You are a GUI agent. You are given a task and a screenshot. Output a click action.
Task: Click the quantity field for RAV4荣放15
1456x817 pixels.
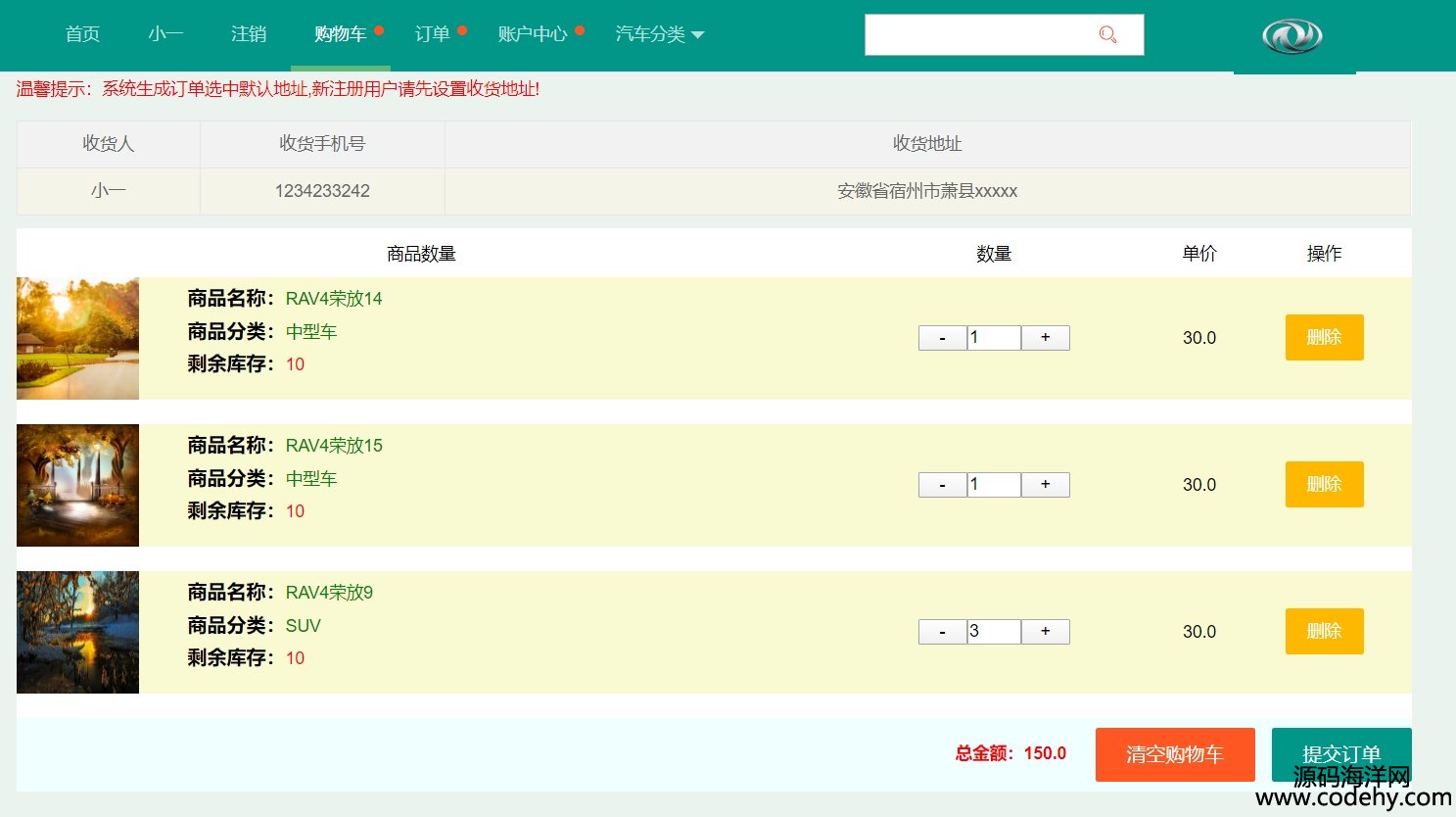tap(994, 485)
